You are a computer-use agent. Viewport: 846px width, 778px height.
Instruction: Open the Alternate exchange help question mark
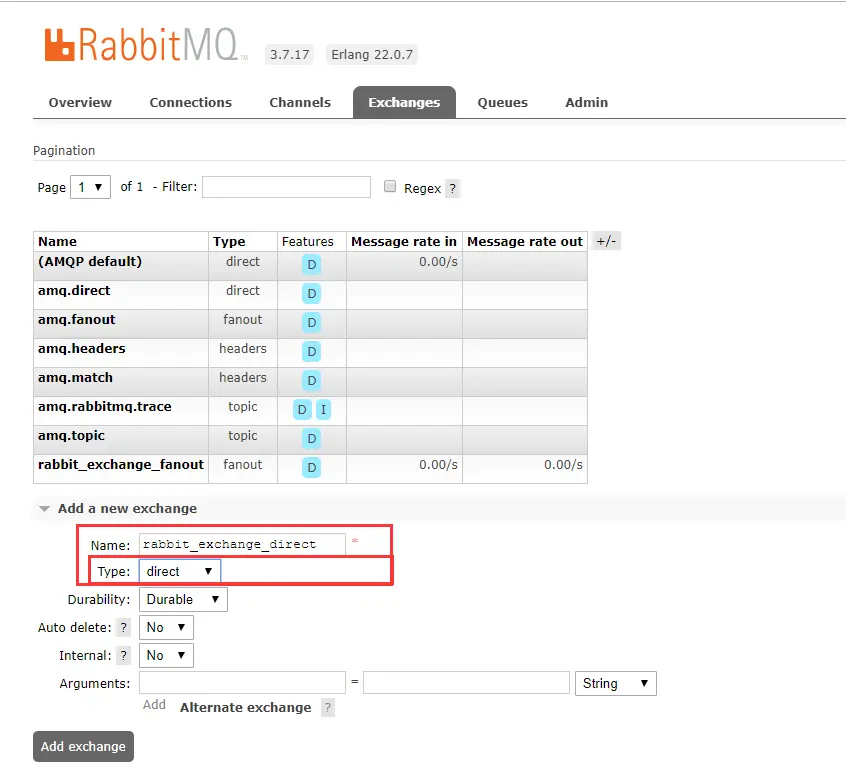(x=328, y=707)
